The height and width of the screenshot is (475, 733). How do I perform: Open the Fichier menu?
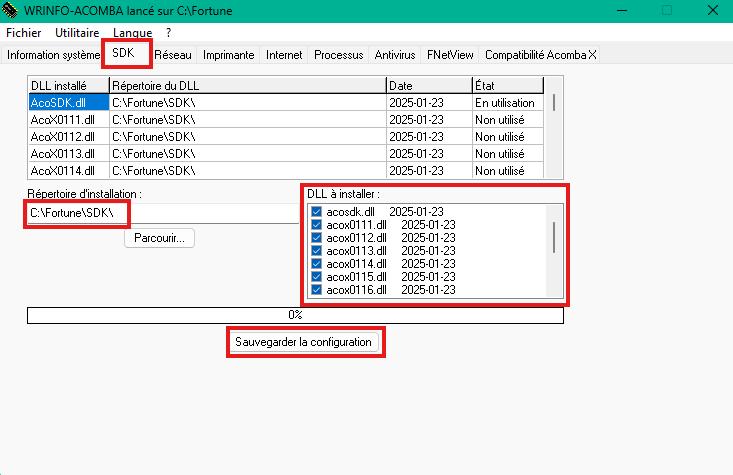click(x=23, y=33)
